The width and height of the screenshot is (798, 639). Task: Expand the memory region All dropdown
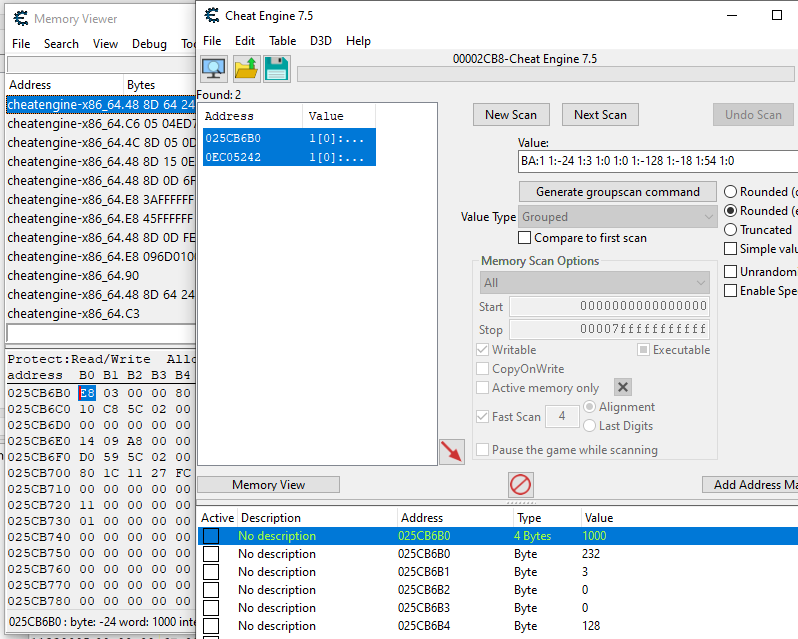594,283
